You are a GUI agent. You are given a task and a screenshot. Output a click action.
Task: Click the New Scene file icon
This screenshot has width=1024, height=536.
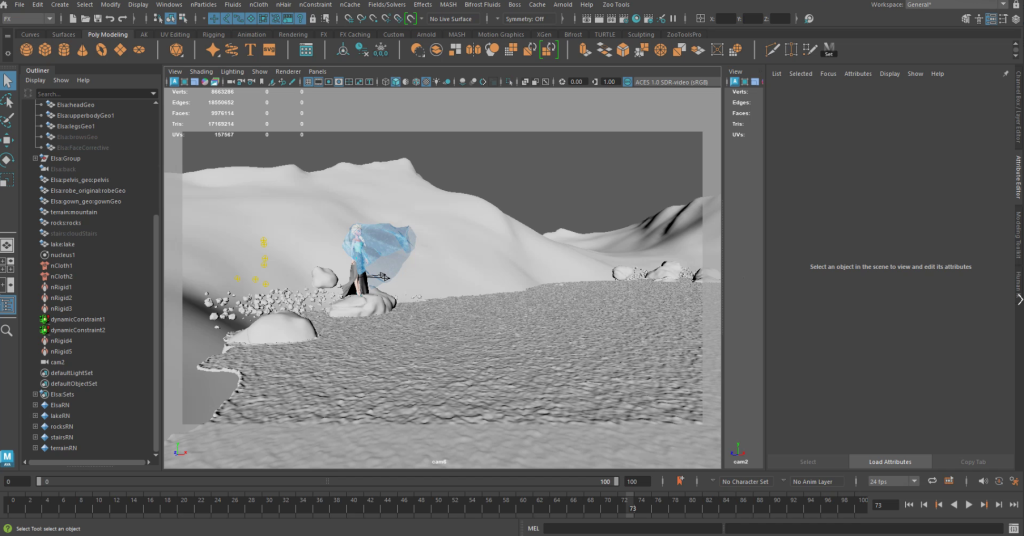(x=72, y=19)
